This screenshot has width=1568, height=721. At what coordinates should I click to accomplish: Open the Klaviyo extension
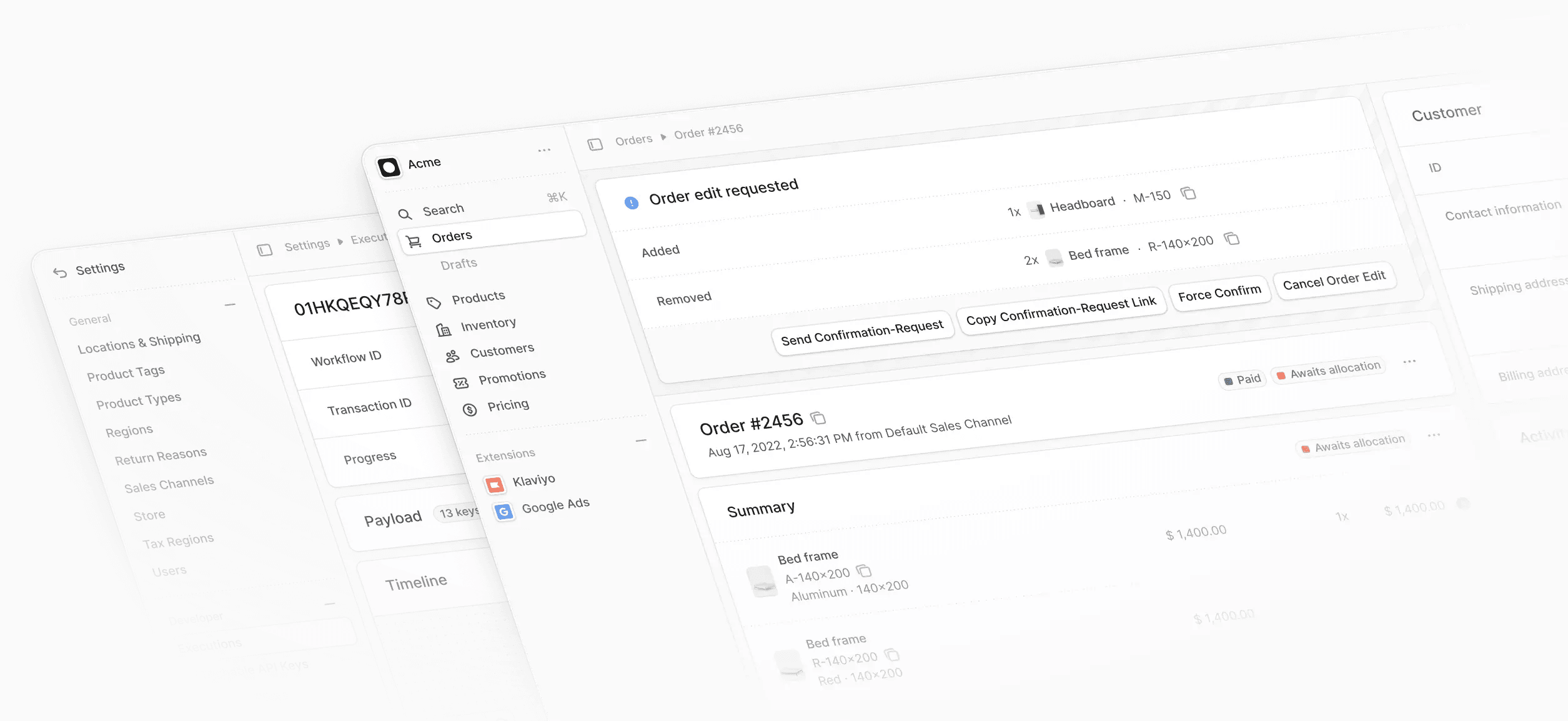pyautogui.click(x=533, y=480)
